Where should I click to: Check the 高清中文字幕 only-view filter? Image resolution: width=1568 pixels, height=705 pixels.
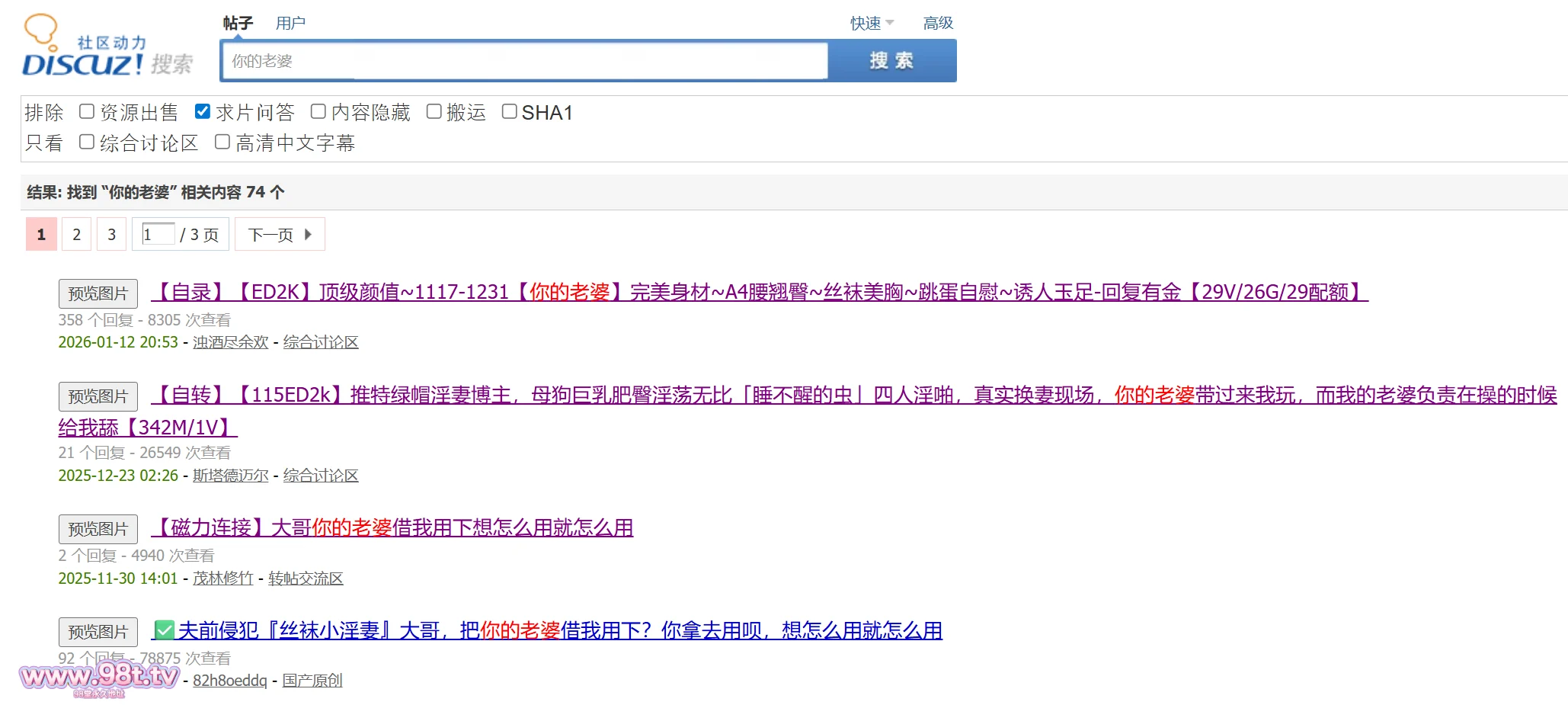tap(222, 143)
